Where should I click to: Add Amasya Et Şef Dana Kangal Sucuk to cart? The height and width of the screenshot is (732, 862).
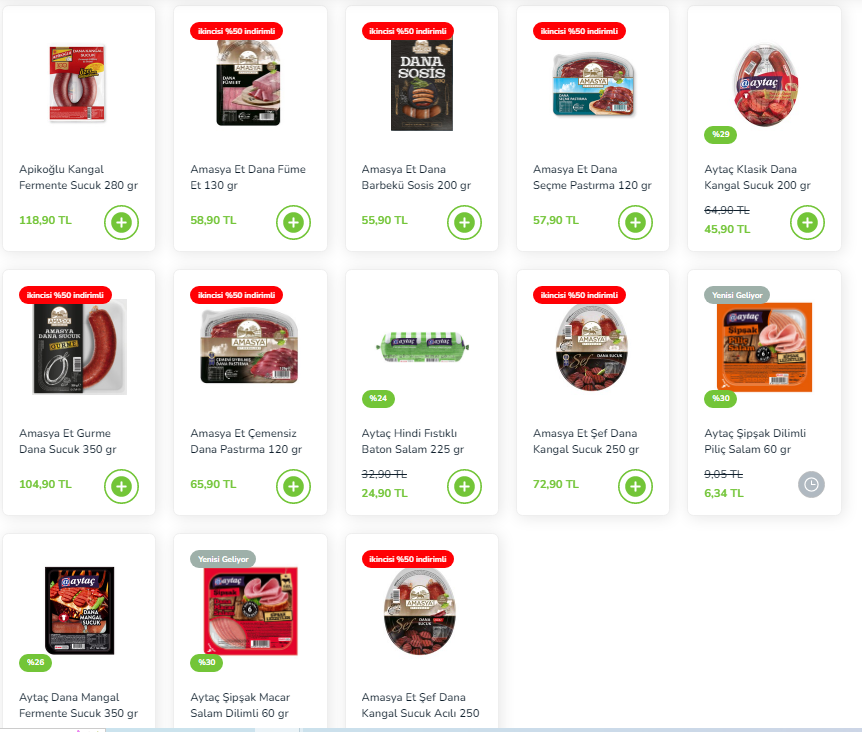click(636, 486)
